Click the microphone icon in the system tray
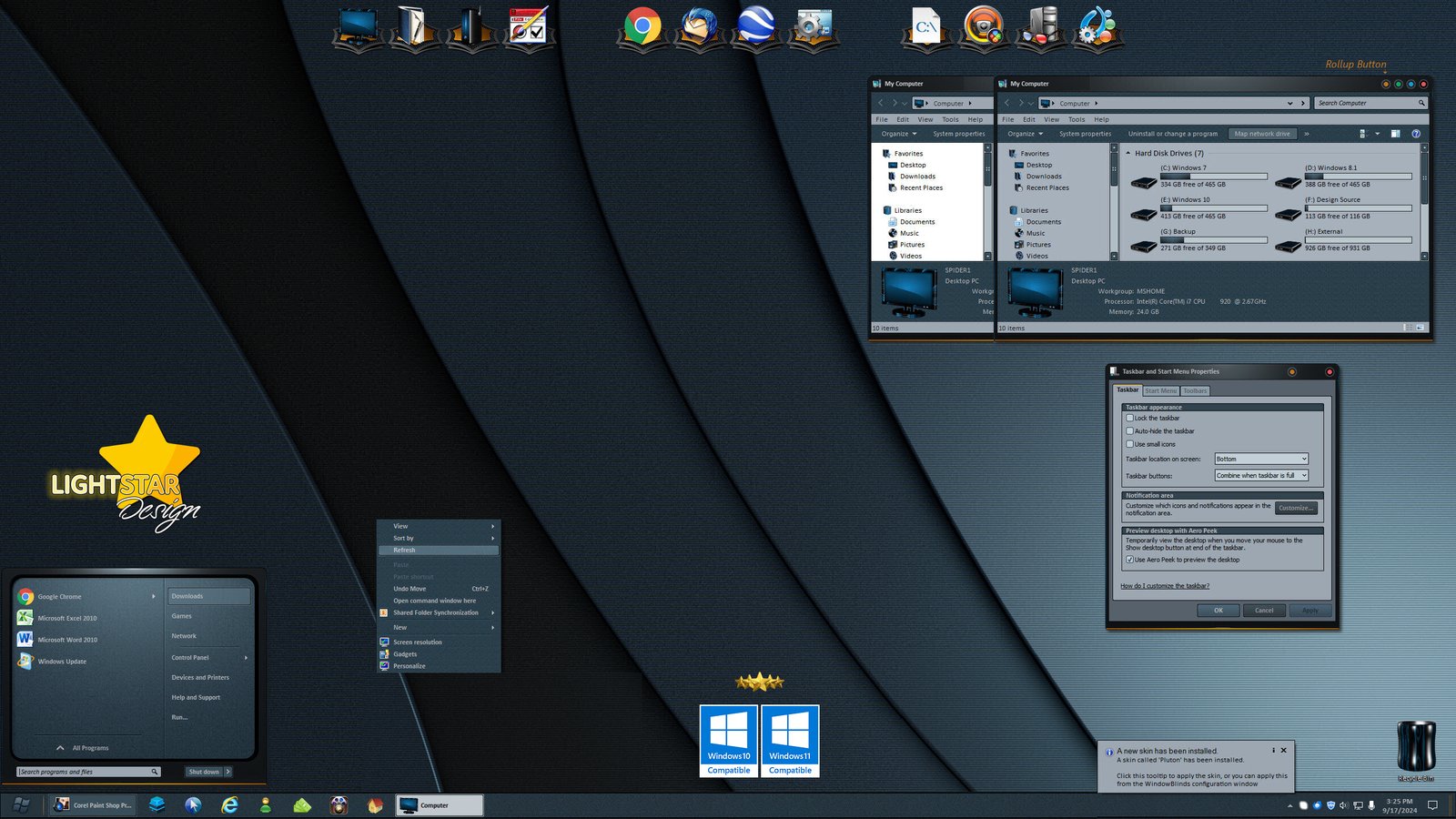 [1371, 805]
